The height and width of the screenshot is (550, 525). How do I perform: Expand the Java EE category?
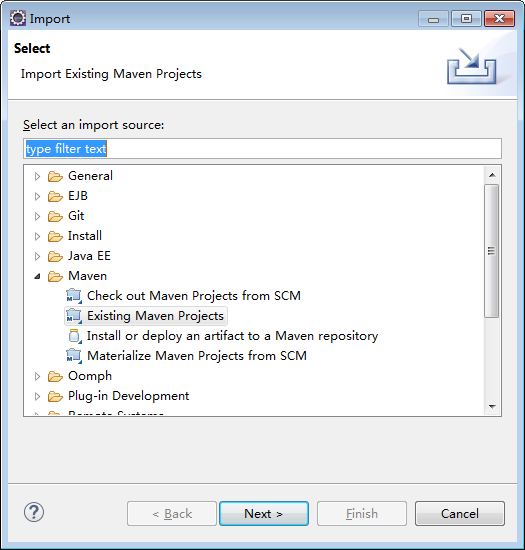click(x=37, y=256)
